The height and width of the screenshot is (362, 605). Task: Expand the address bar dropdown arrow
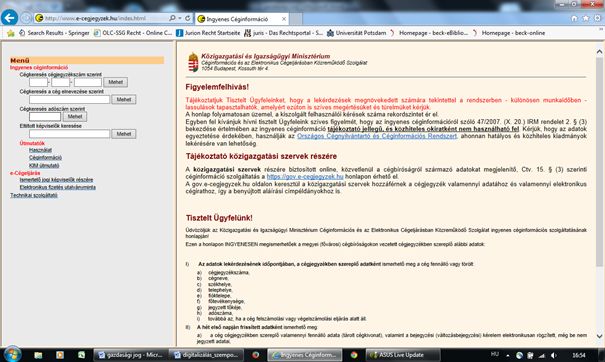pyautogui.click(x=180, y=18)
